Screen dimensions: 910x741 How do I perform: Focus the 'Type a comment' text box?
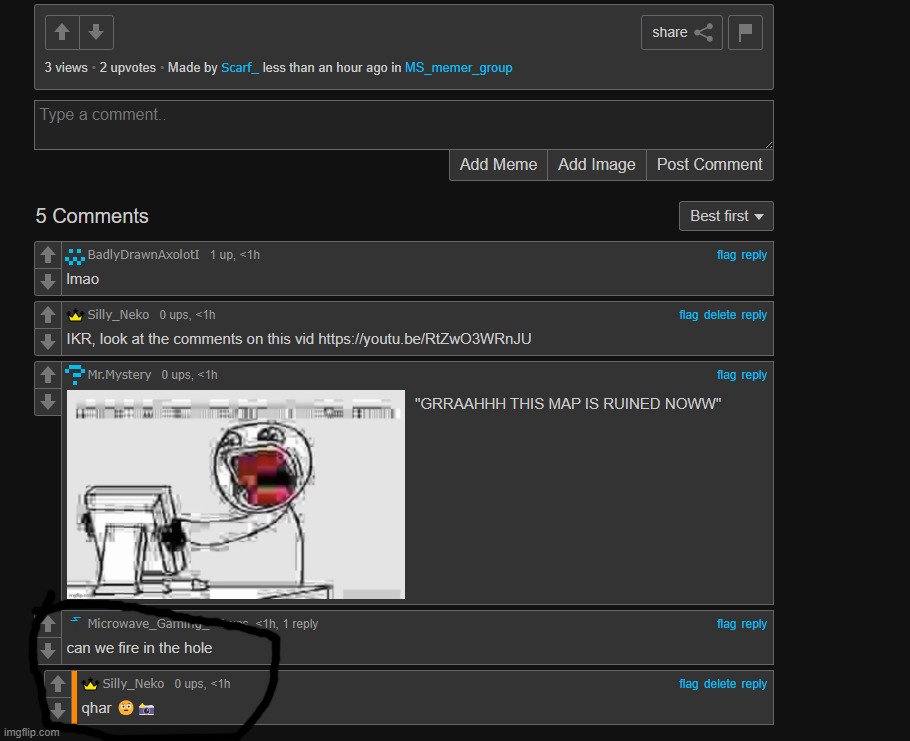(x=403, y=125)
